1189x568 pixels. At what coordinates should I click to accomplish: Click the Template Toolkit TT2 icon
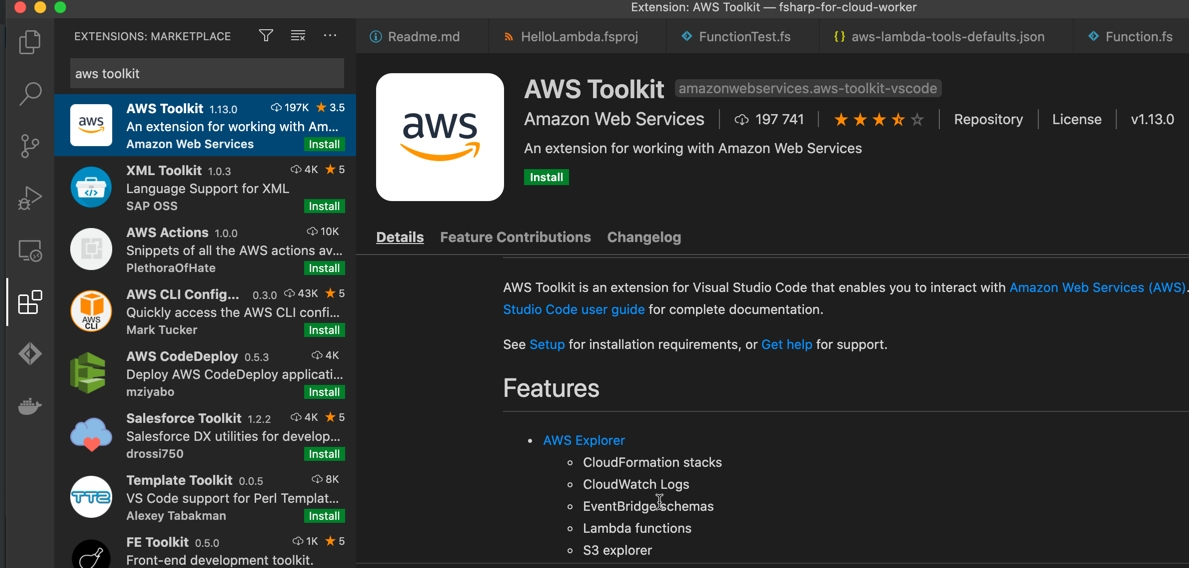point(91,497)
